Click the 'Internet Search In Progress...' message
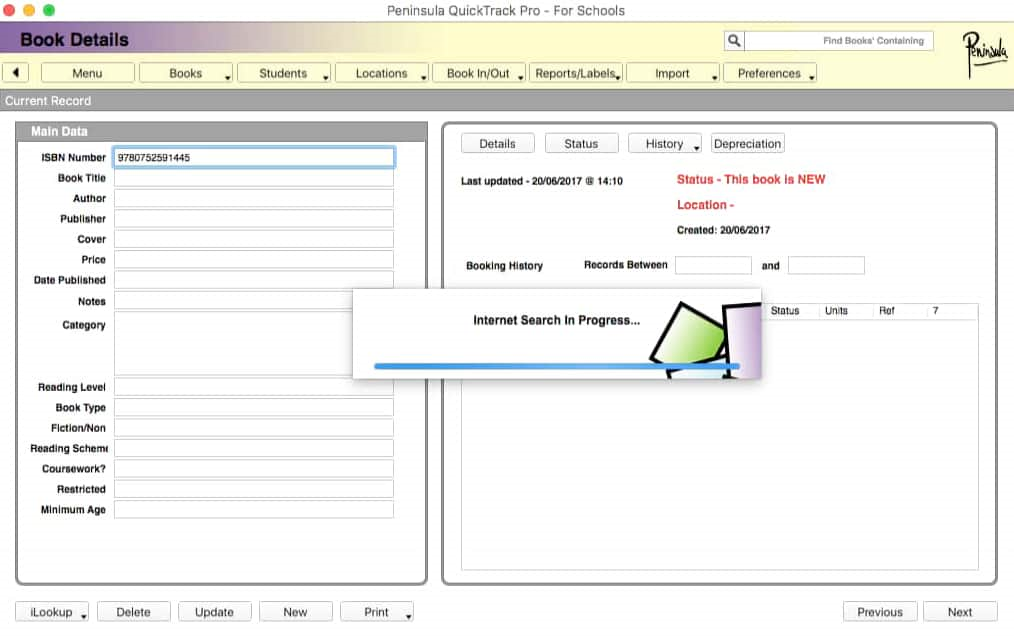The width and height of the screenshot is (1014, 636). pyautogui.click(x=557, y=320)
